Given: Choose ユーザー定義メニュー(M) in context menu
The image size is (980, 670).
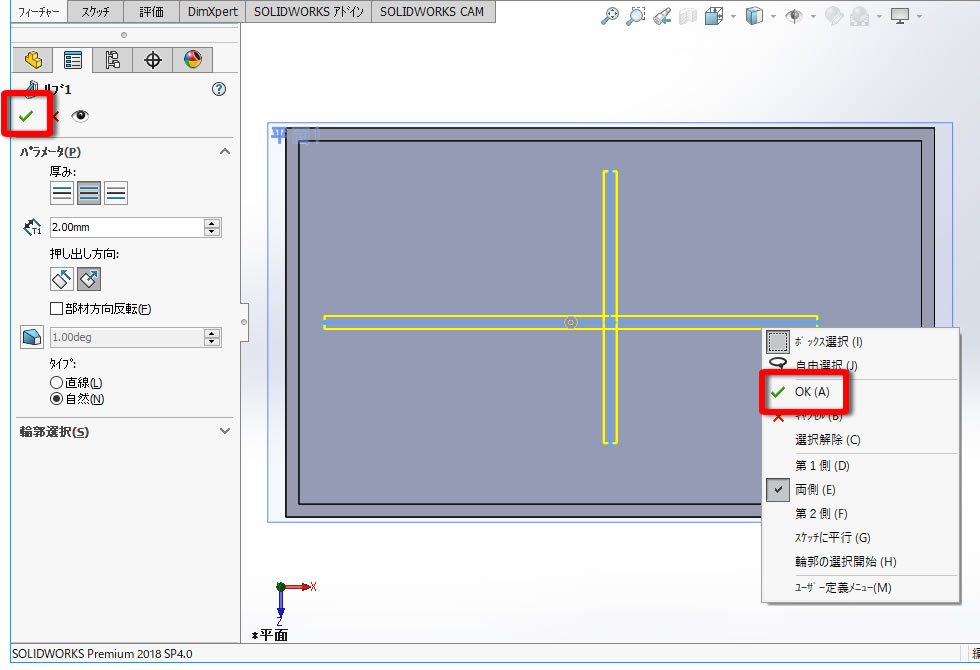Looking at the screenshot, I should click(860, 588).
